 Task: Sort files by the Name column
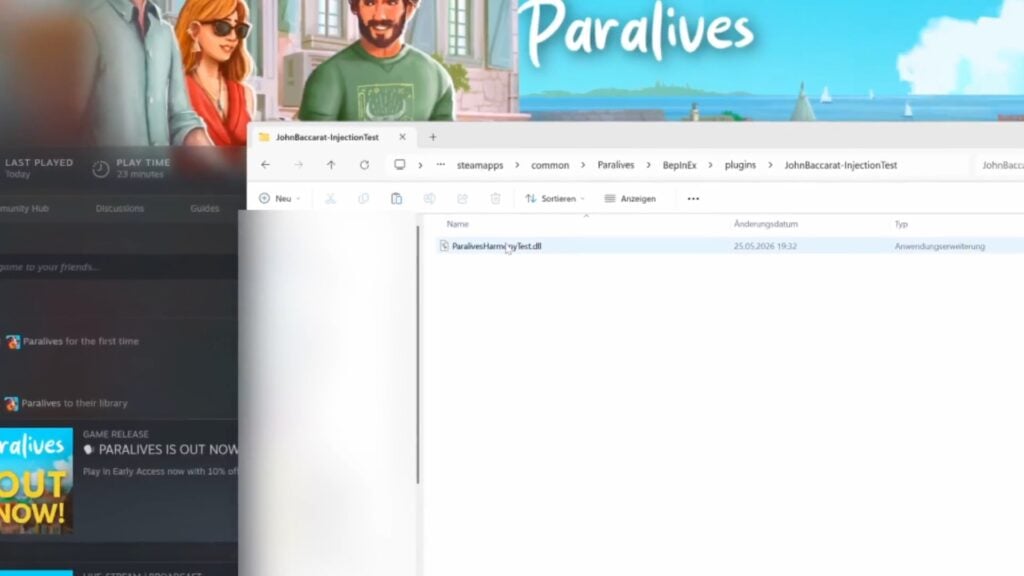click(x=458, y=224)
